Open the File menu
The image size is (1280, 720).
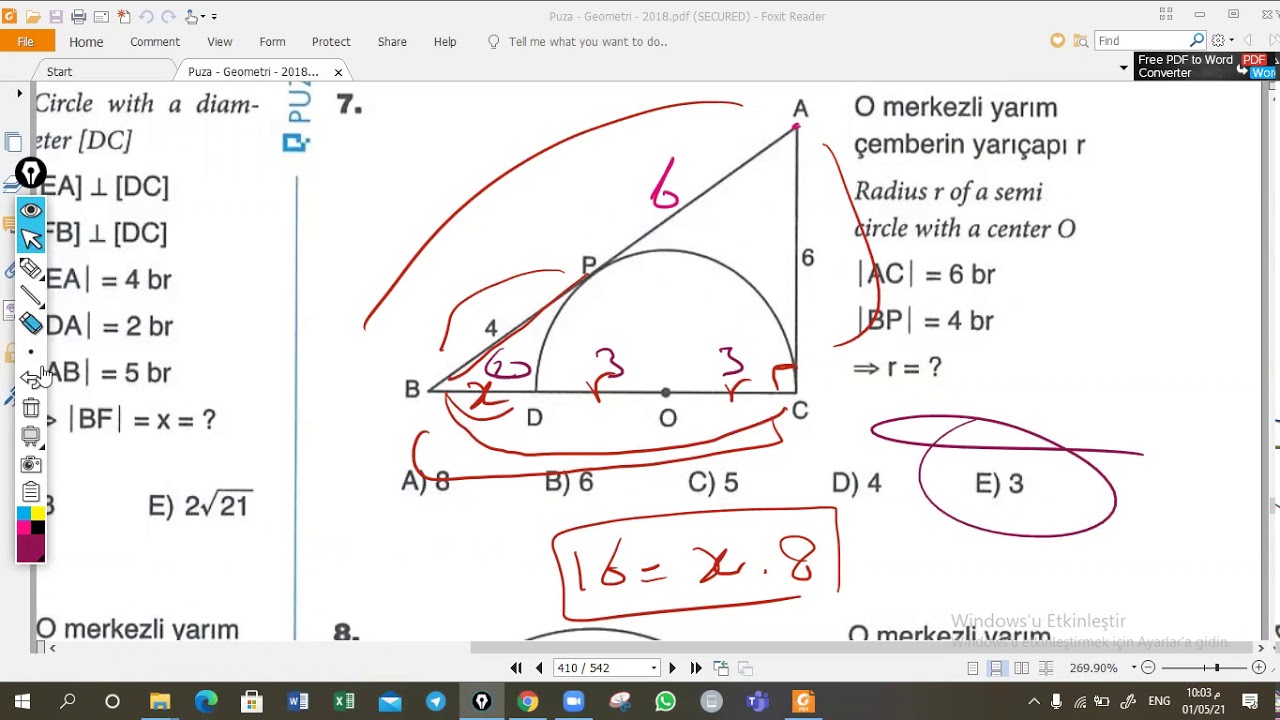(x=26, y=42)
